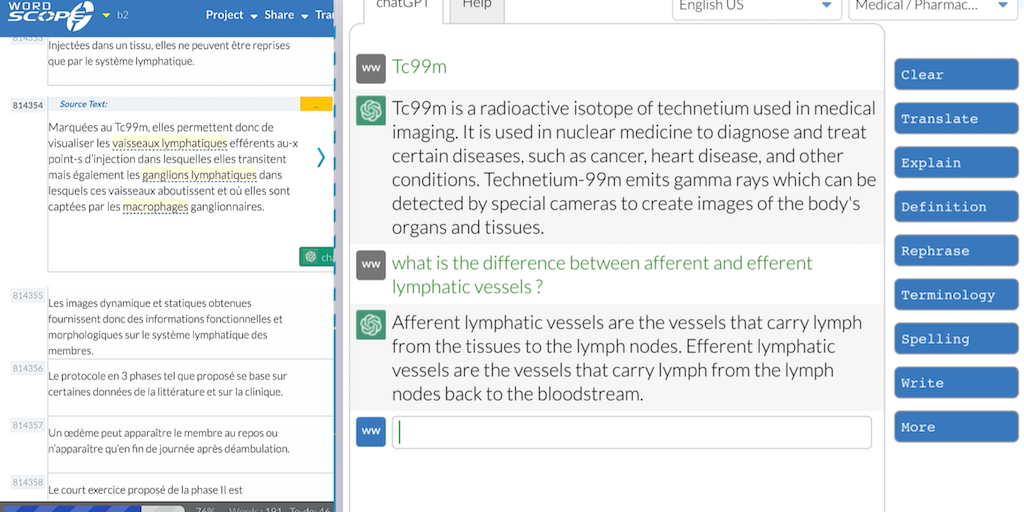Open the English US language dropdown
This screenshot has height=512, width=1024.
(x=756, y=6)
